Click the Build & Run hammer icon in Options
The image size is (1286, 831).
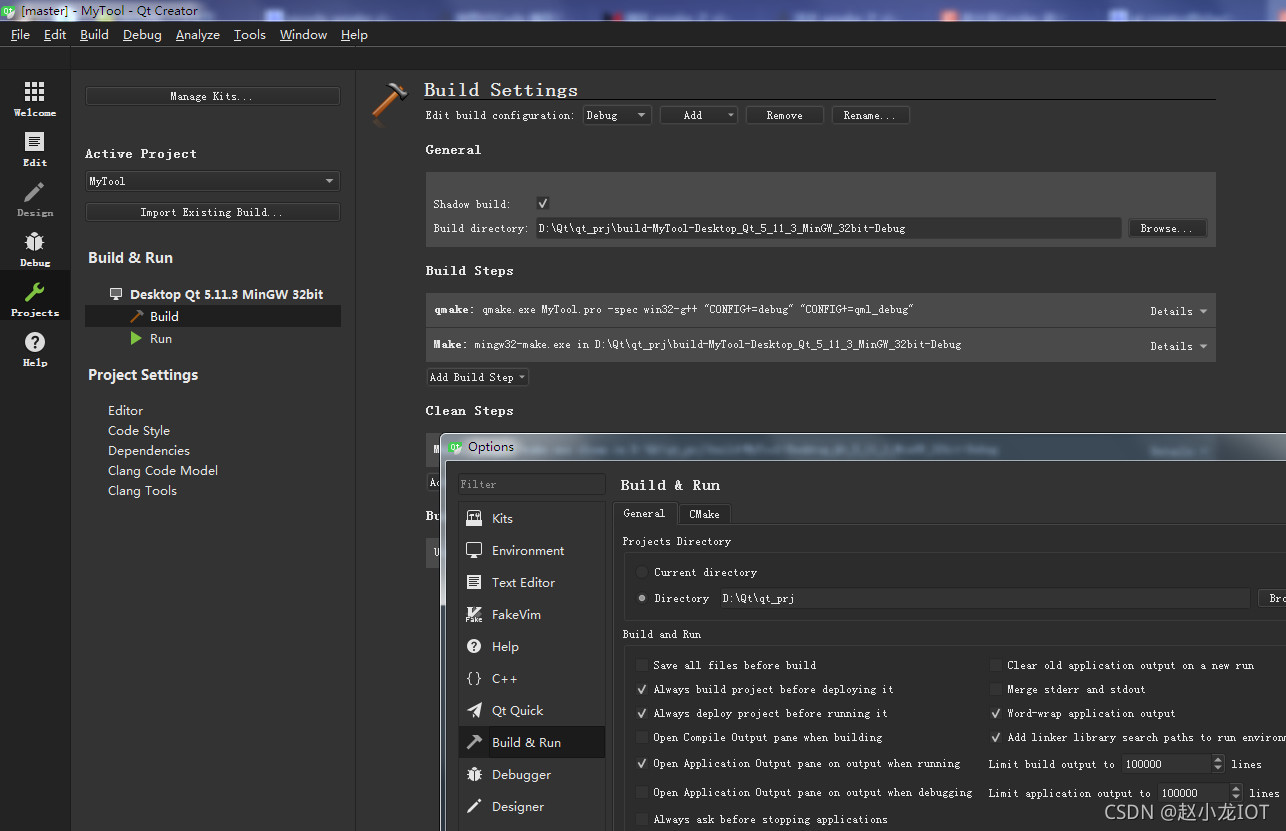(x=474, y=742)
